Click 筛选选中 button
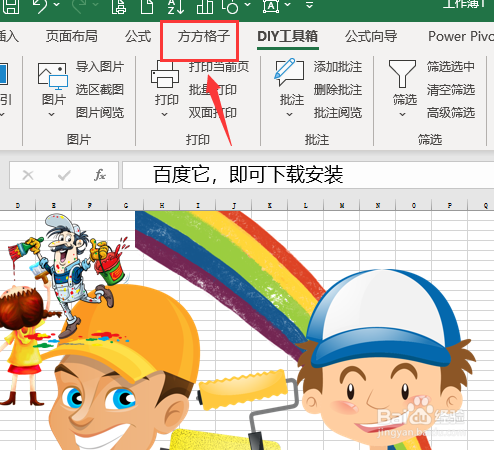This screenshot has width=494, height=450. tap(451, 67)
